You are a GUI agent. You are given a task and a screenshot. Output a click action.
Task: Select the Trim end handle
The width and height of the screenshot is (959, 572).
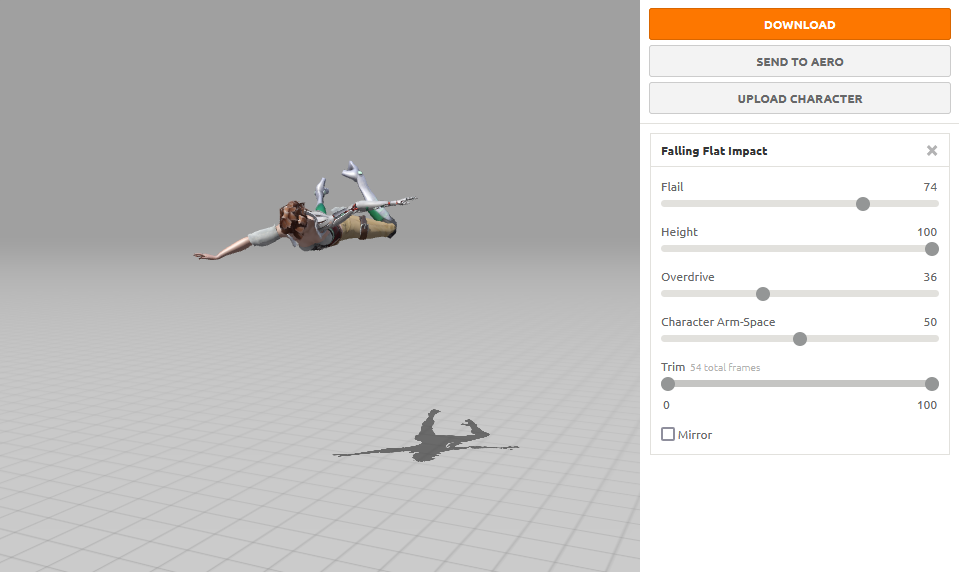[932, 384]
